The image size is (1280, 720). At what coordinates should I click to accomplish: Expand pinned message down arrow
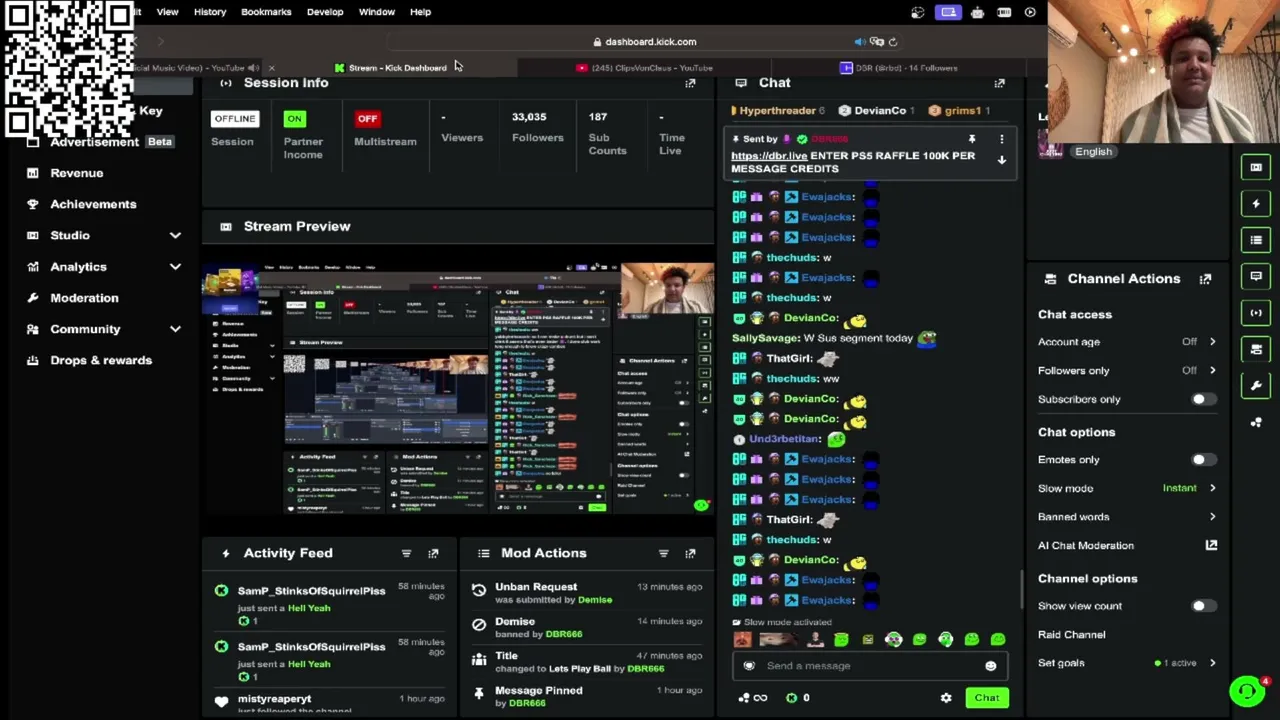click(1001, 160)
